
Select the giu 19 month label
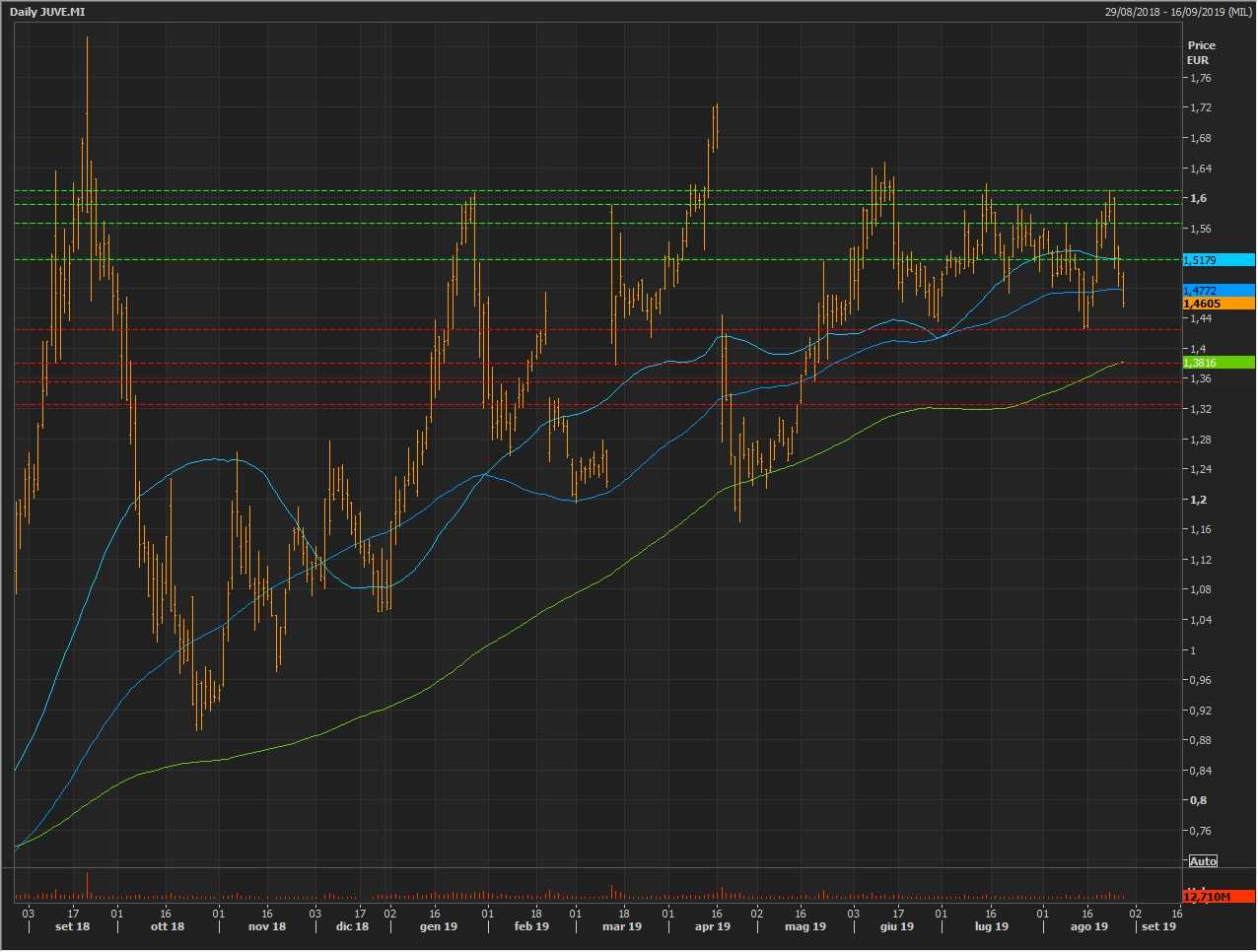click(896, 926)
